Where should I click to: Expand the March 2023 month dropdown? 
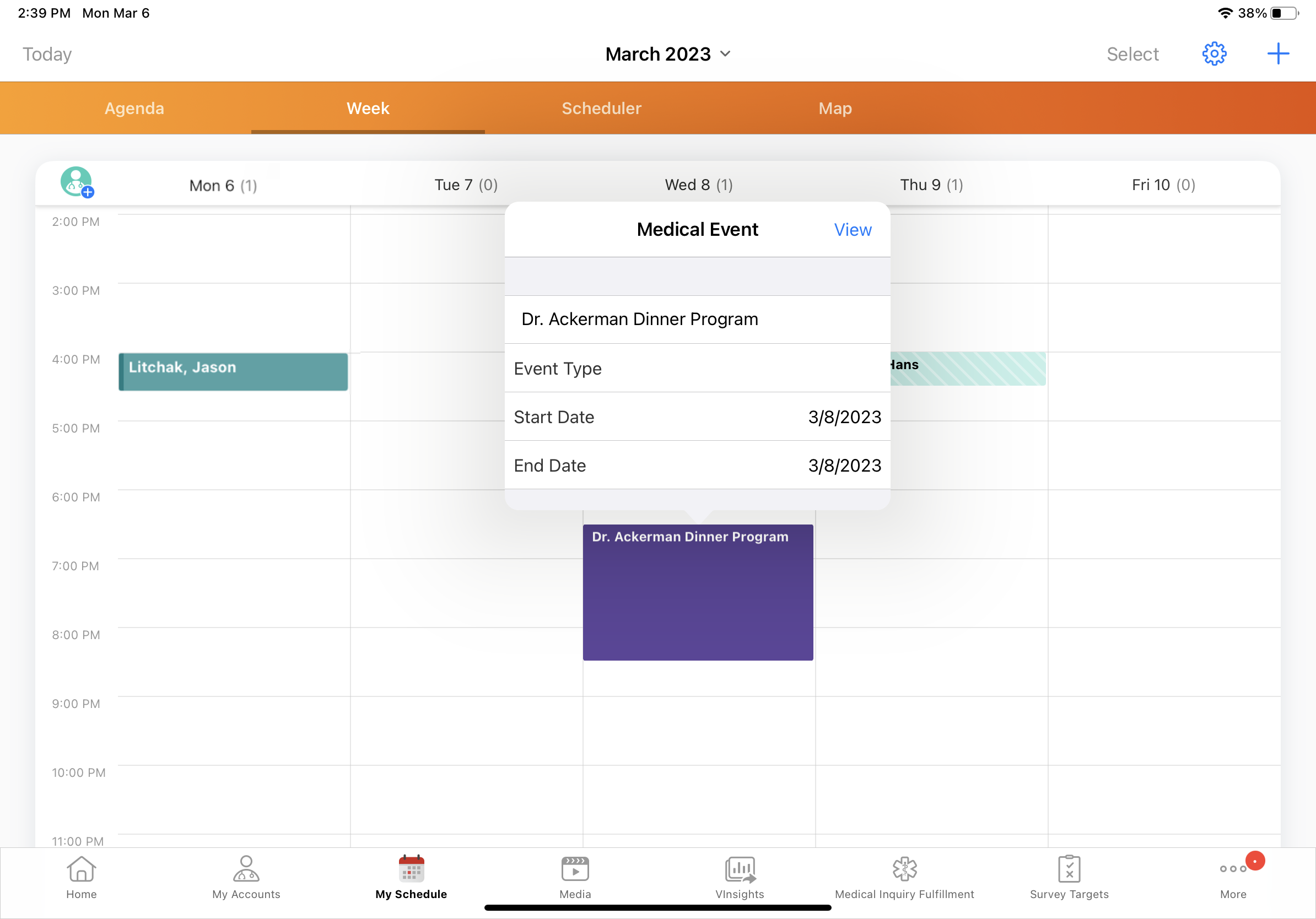pos(668,54)
